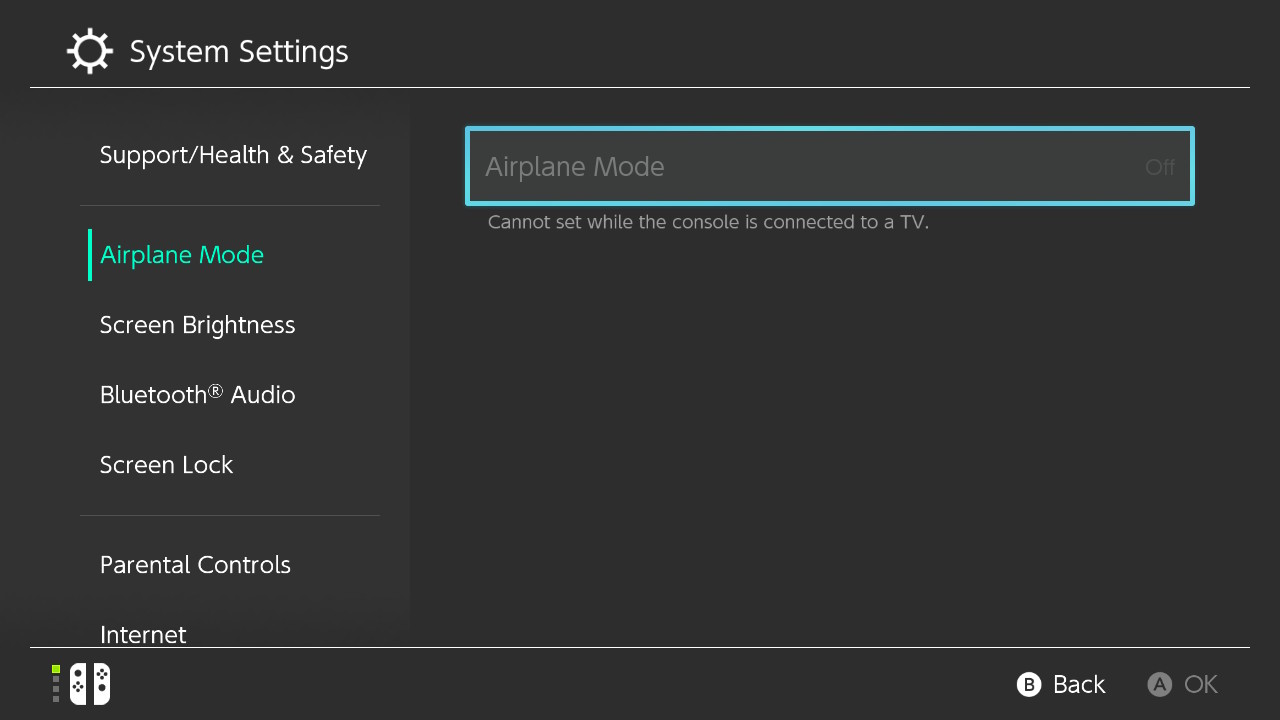Click the player indicator lights icon

coord(56,684)
